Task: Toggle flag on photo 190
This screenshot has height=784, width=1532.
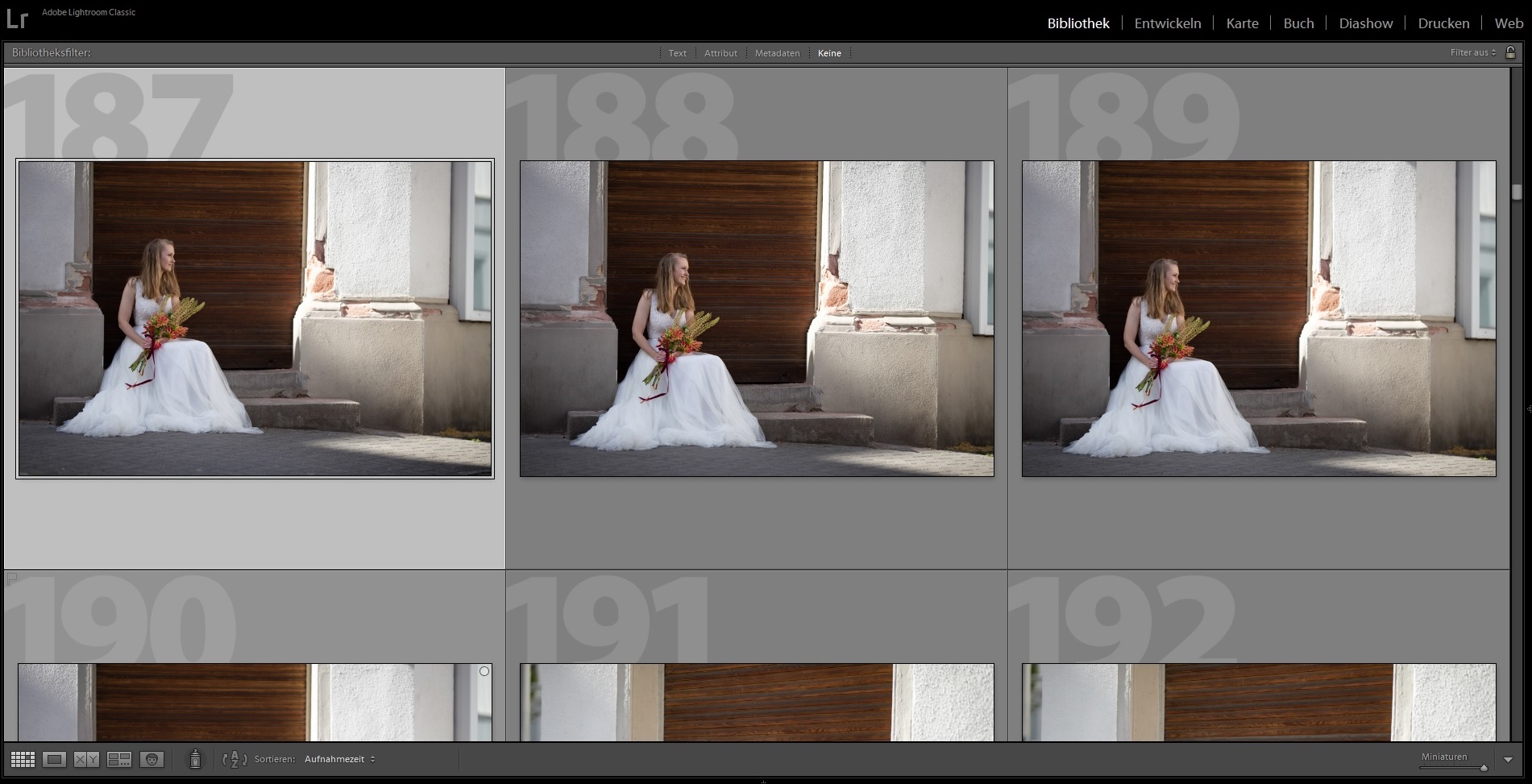Action: click(x=11, y=578)
